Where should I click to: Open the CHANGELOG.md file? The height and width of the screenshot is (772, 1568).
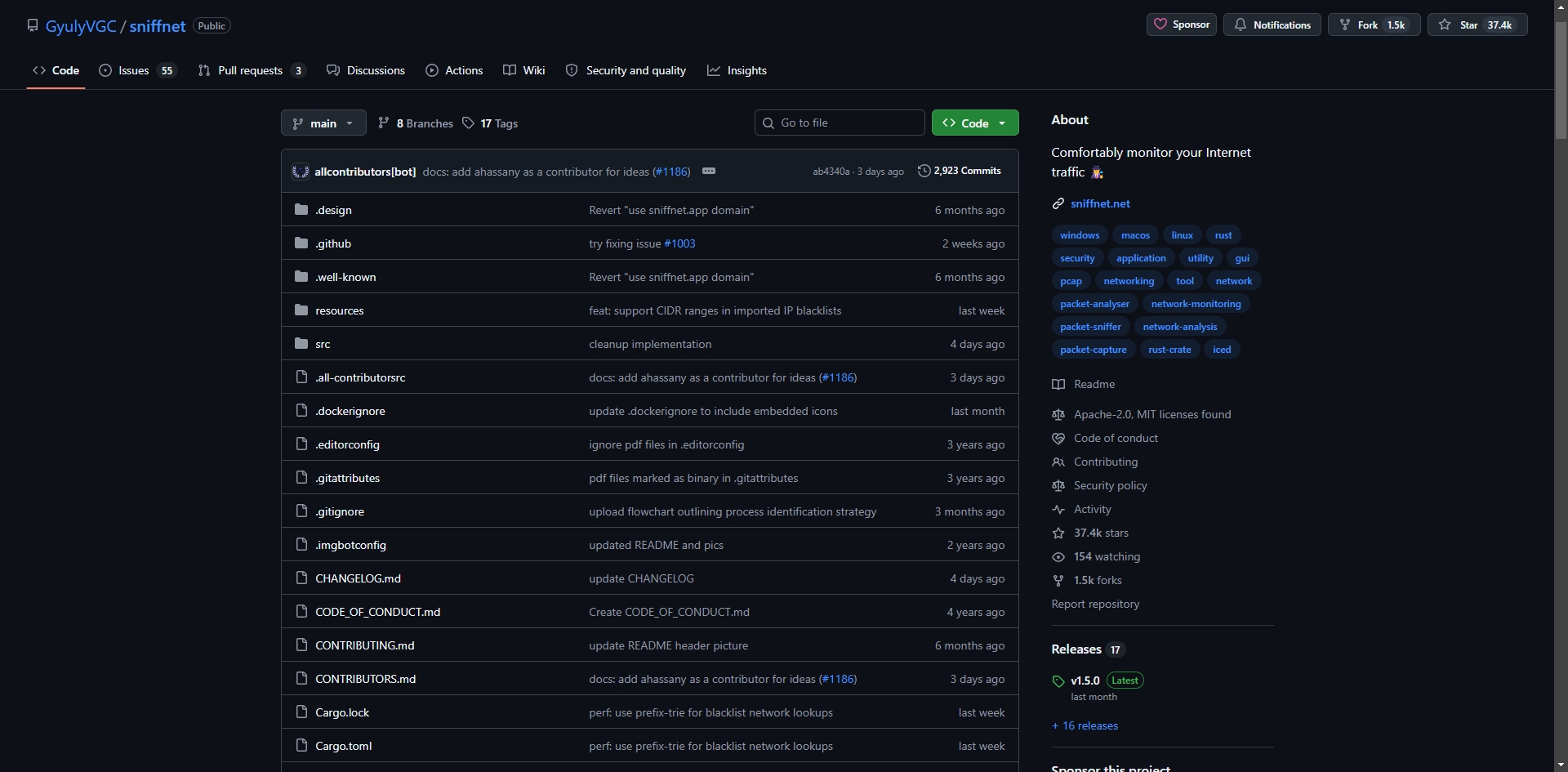pyautogui.click(x=358, y=578)
